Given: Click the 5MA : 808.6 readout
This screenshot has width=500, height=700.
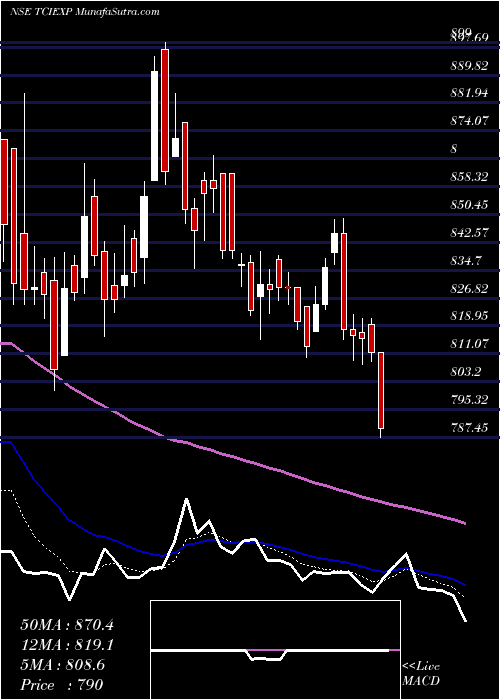Looking at the screenshot, I should click(63, 664).
